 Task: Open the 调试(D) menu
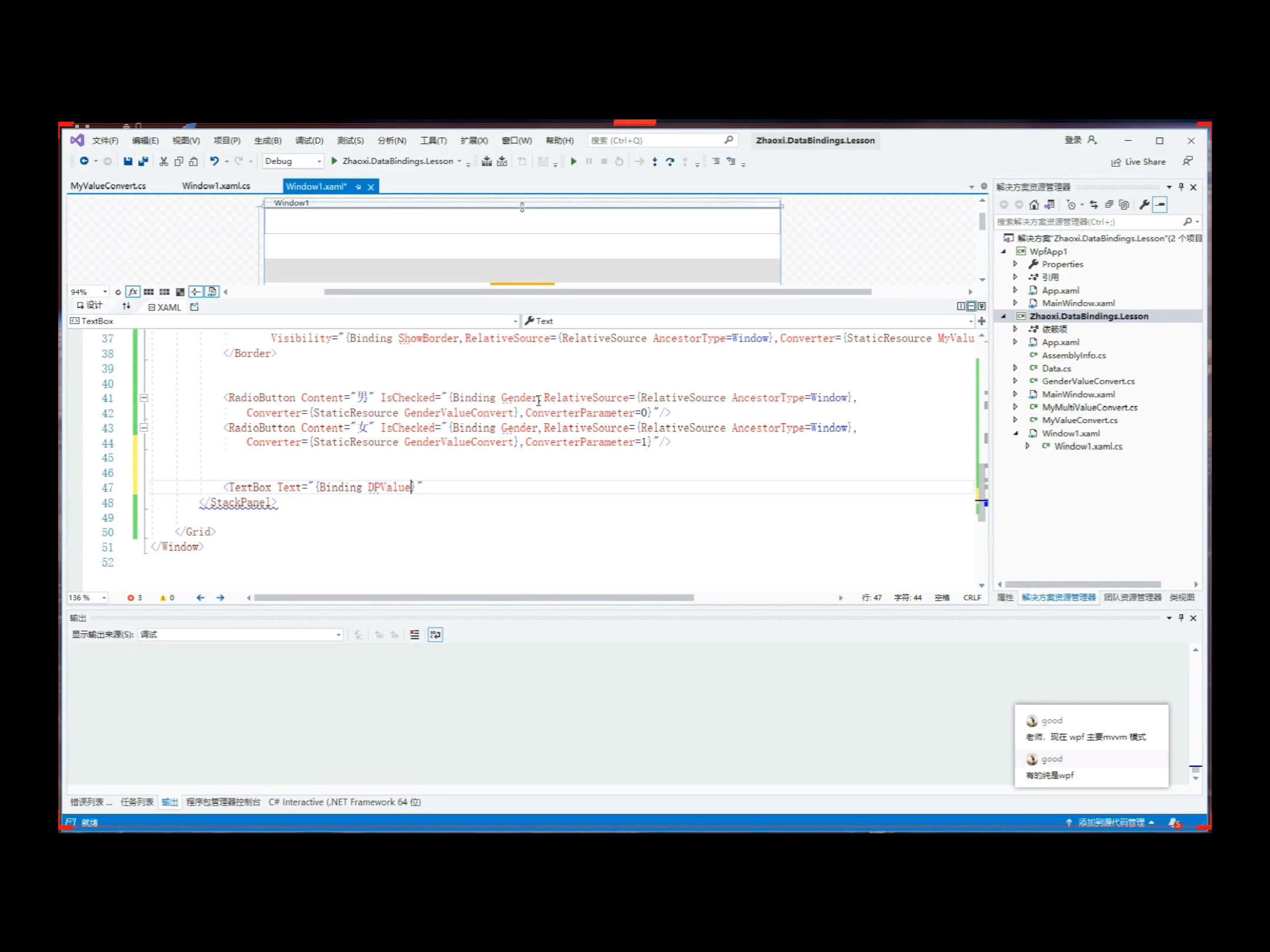[x=309, y=140]
